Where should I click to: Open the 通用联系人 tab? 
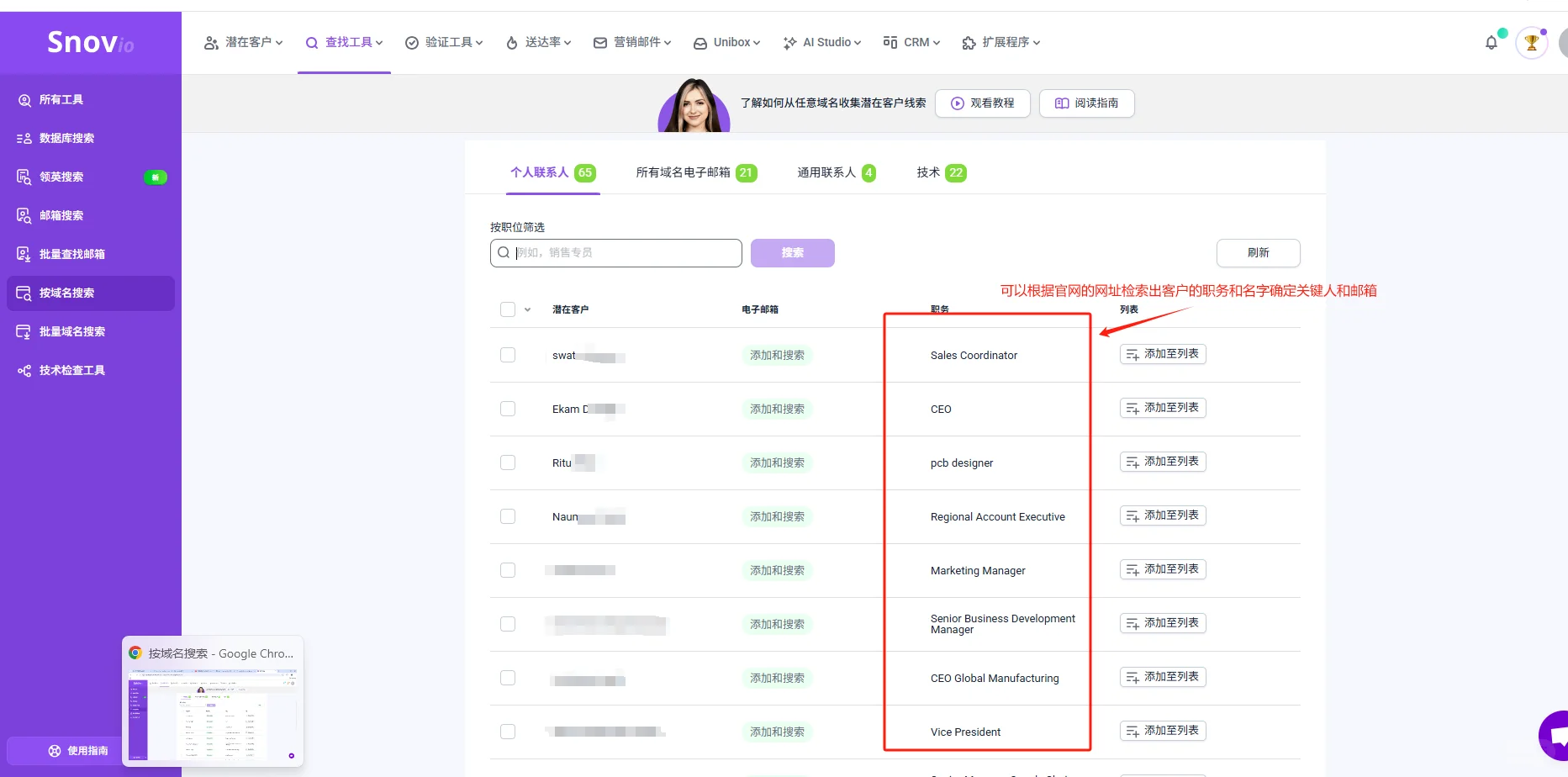coord(826,172)
